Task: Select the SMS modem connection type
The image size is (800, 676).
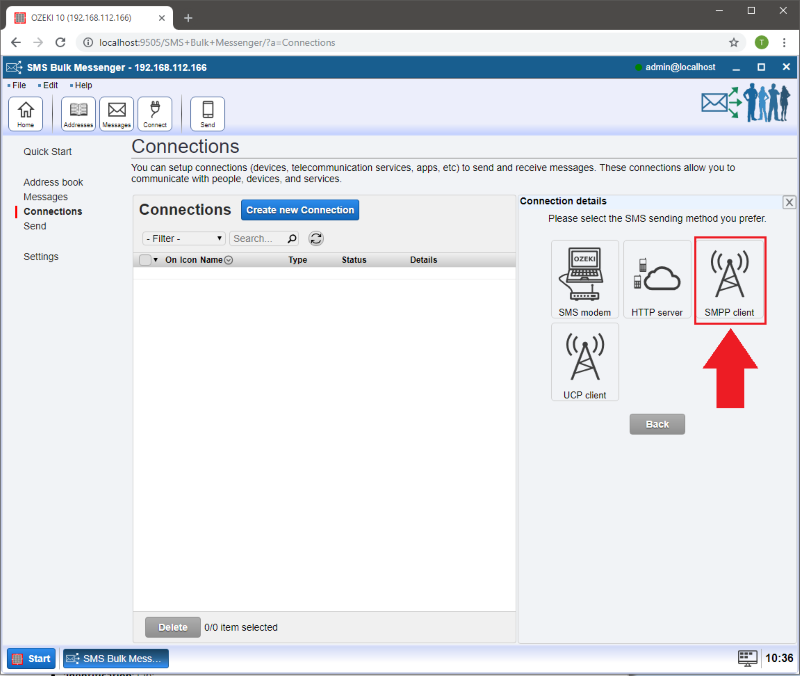Action: click(585, 280)
